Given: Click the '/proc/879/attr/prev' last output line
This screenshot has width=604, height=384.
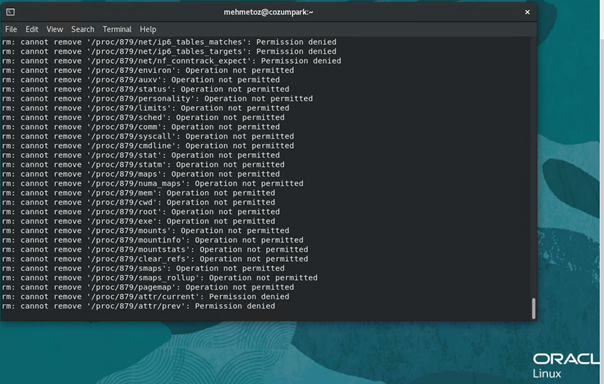Looking at the screenshot, I should click(x=139, y=306).
